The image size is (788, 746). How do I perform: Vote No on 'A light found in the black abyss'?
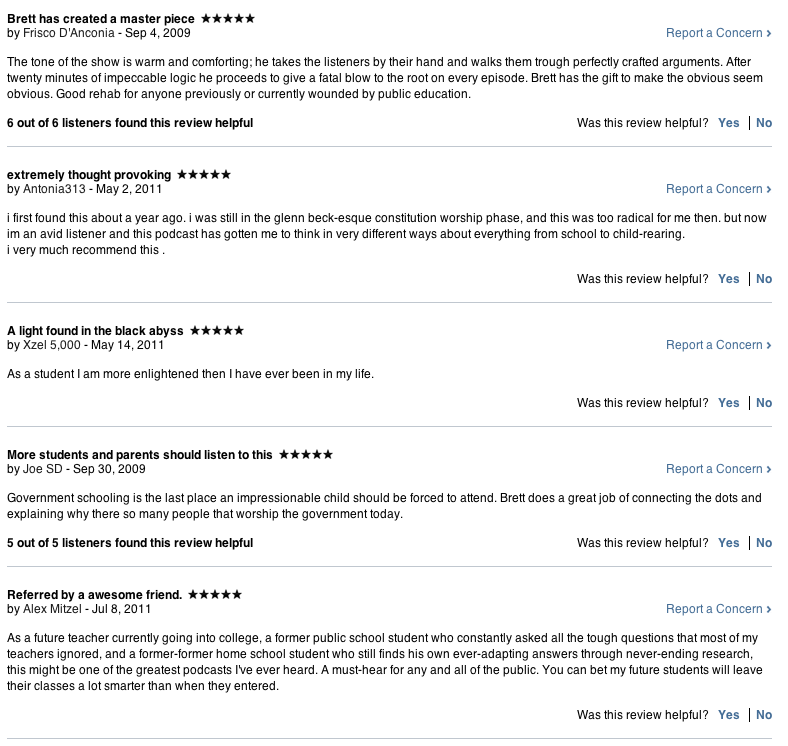click(x=764, y=403)
